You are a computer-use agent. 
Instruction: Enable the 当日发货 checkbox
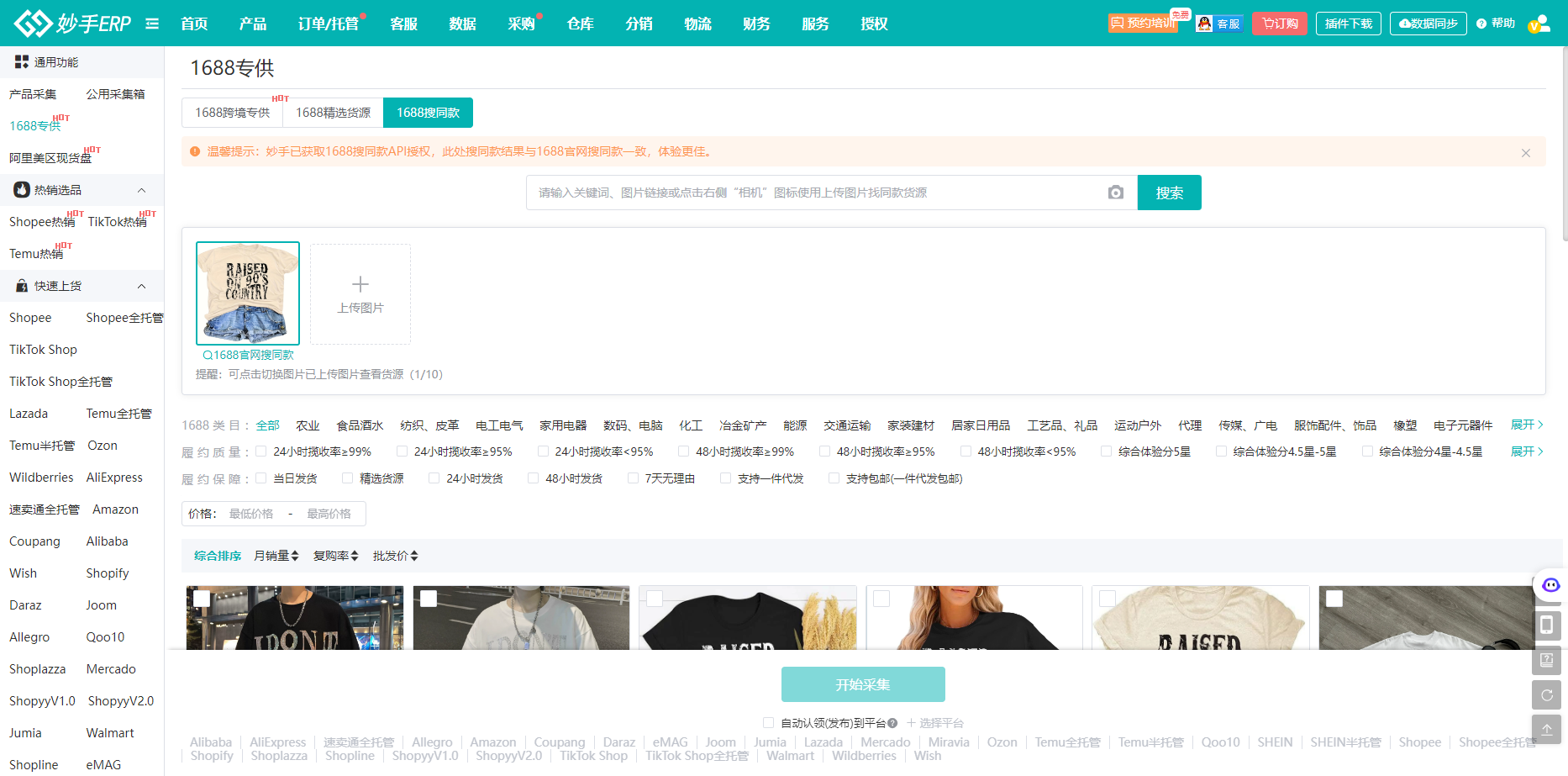pyautogui.click(x=261, y=478)
